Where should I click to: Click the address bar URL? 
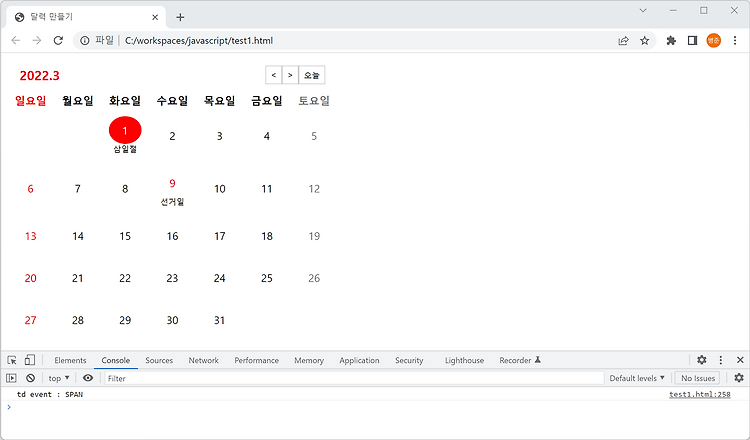(199, 41)
